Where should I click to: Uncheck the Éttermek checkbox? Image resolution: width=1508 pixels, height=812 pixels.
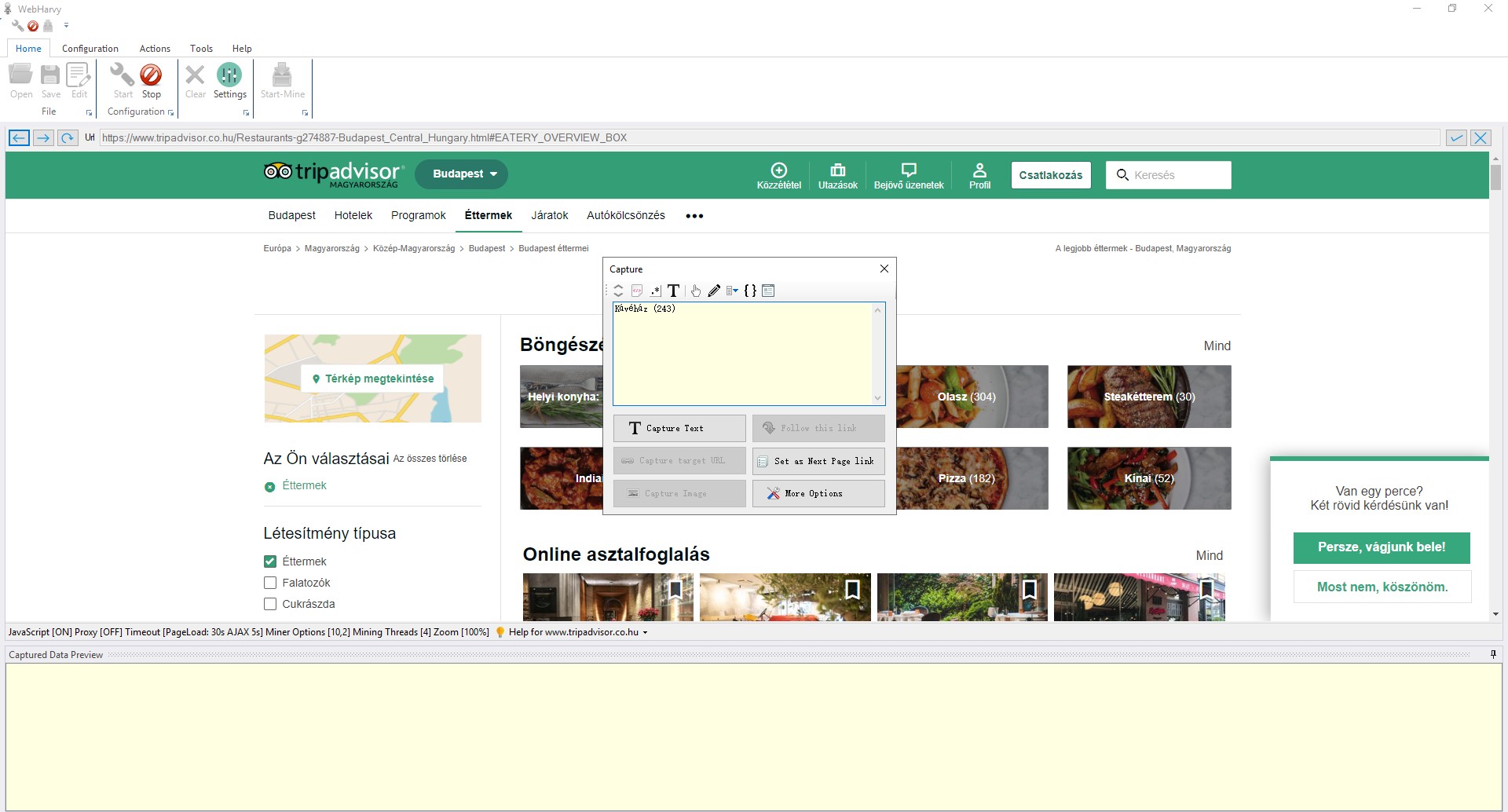point(270,561)
